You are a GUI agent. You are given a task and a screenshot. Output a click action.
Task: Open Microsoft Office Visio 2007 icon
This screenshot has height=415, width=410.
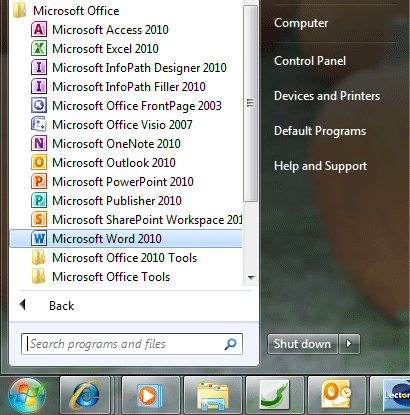39,124
